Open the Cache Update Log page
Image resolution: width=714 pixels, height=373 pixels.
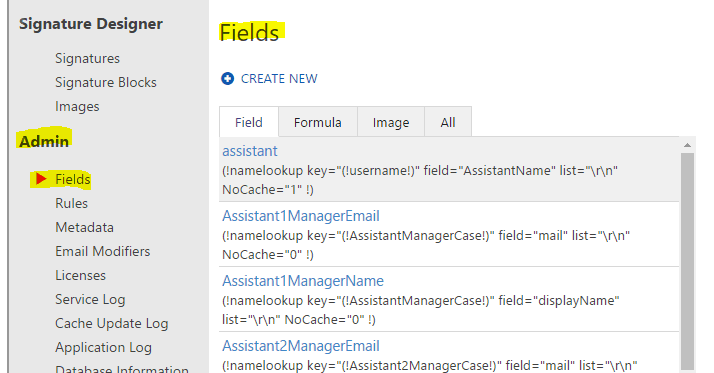112,324
